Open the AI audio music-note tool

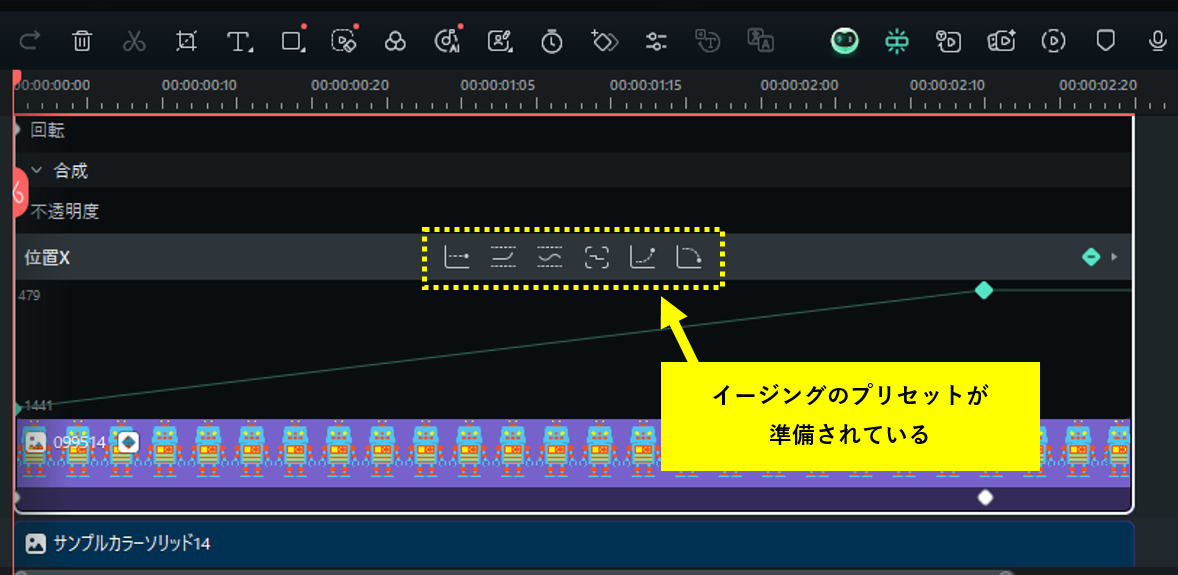click(x=448, y=40)
